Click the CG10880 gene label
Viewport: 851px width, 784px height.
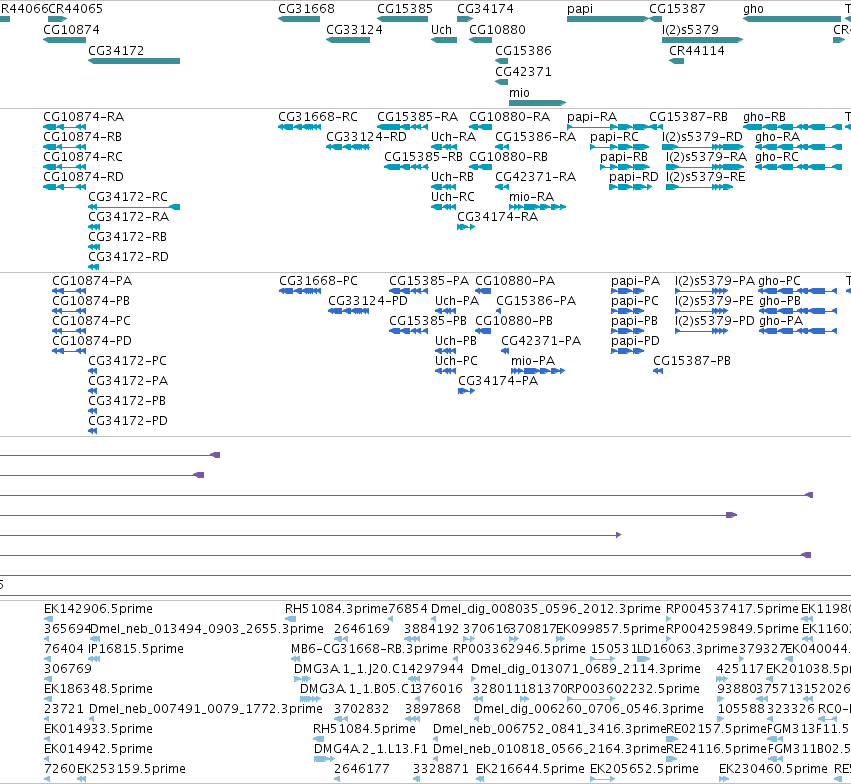(x=497, y=30)
